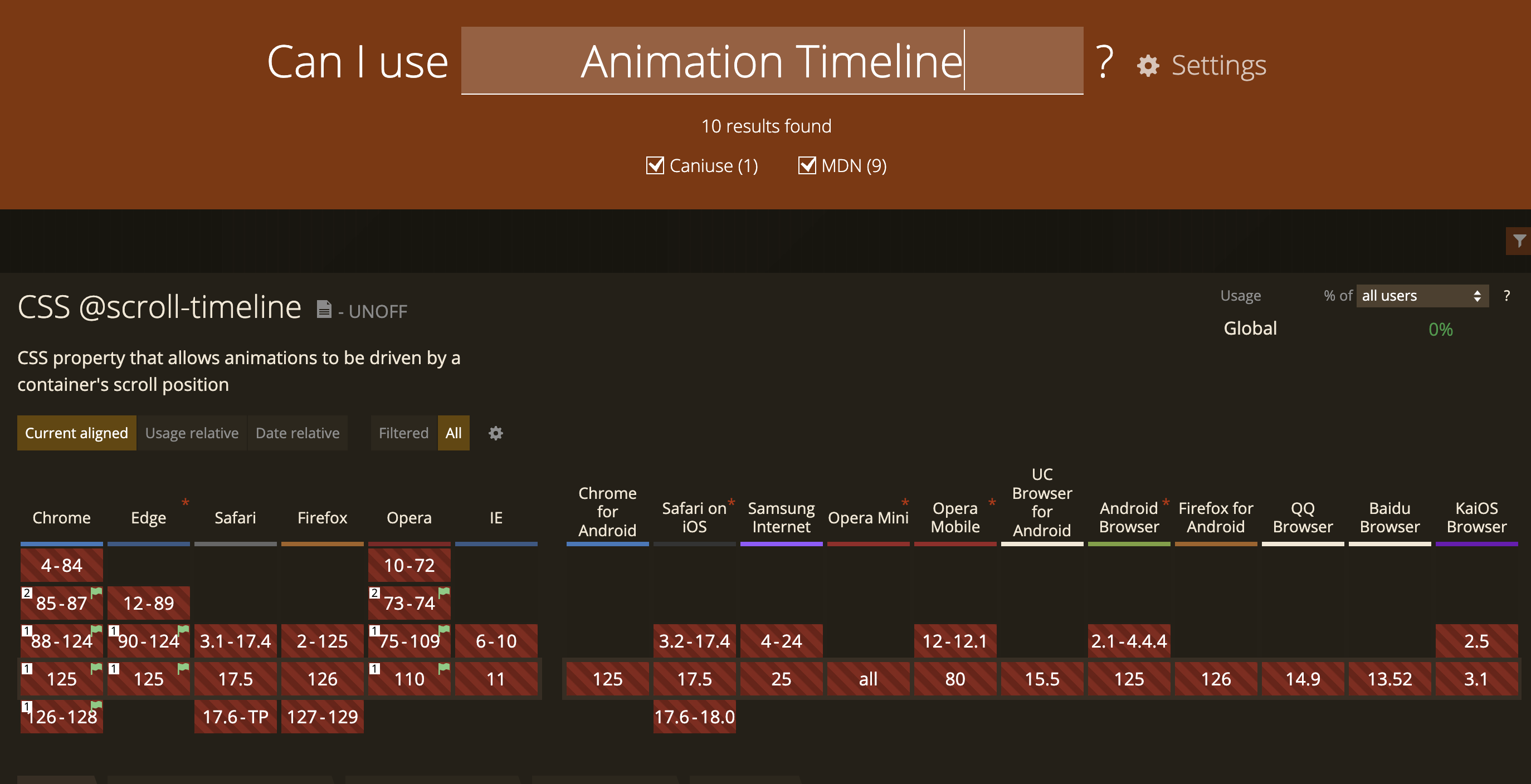Viewport: 1531px width, 784px height.
Task: Click the Safari column header
Action: coord(235,518)
